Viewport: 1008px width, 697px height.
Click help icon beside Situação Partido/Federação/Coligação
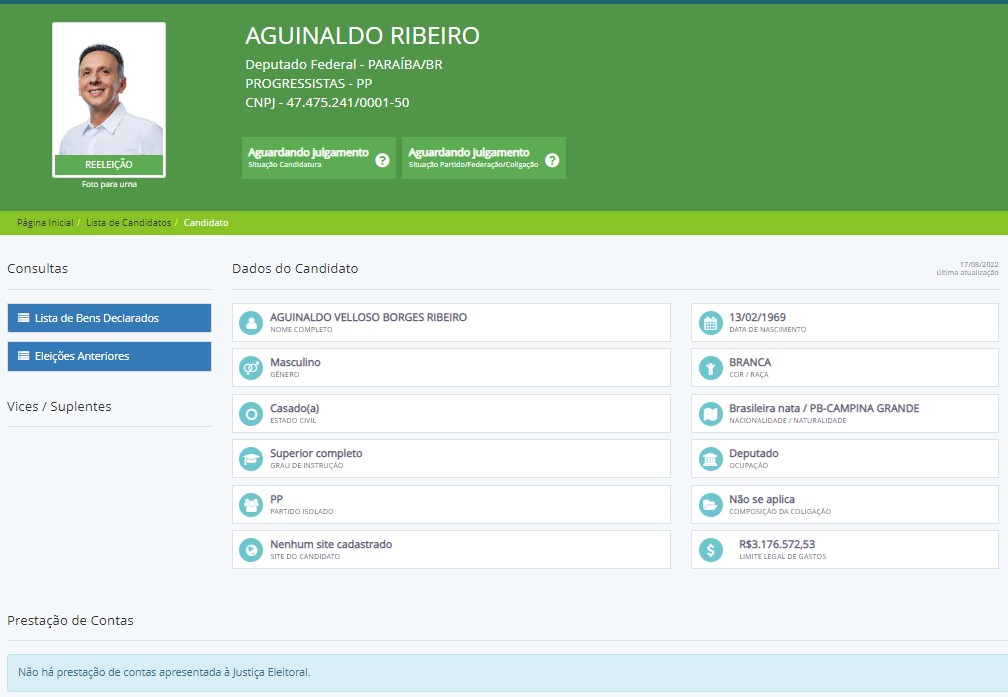click(551, 159)
